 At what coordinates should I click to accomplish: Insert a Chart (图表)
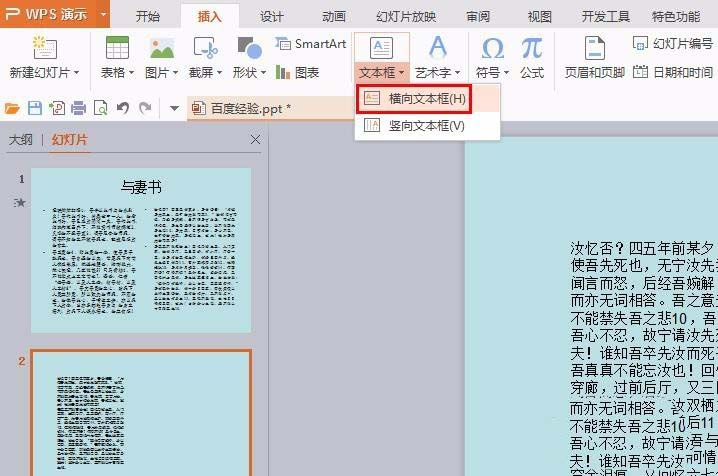pyautogui.click(x=297, y=72)
